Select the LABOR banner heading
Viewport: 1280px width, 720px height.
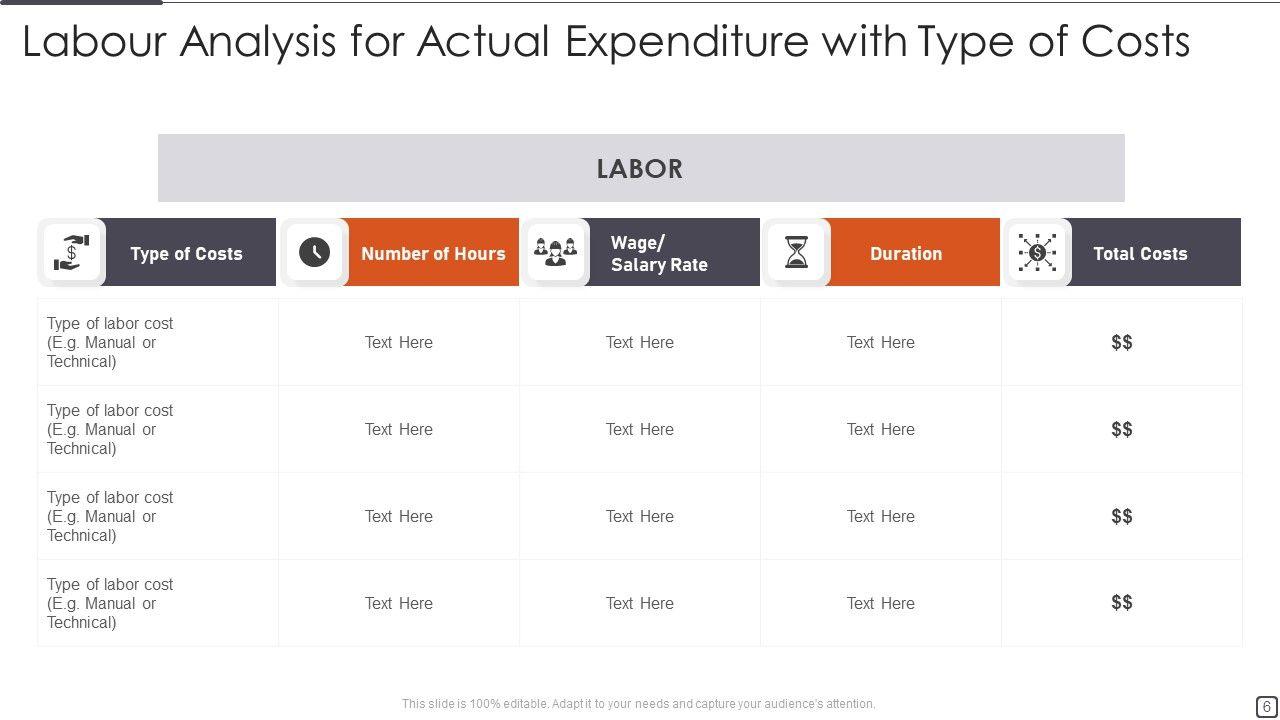click(x=640, y=169)
